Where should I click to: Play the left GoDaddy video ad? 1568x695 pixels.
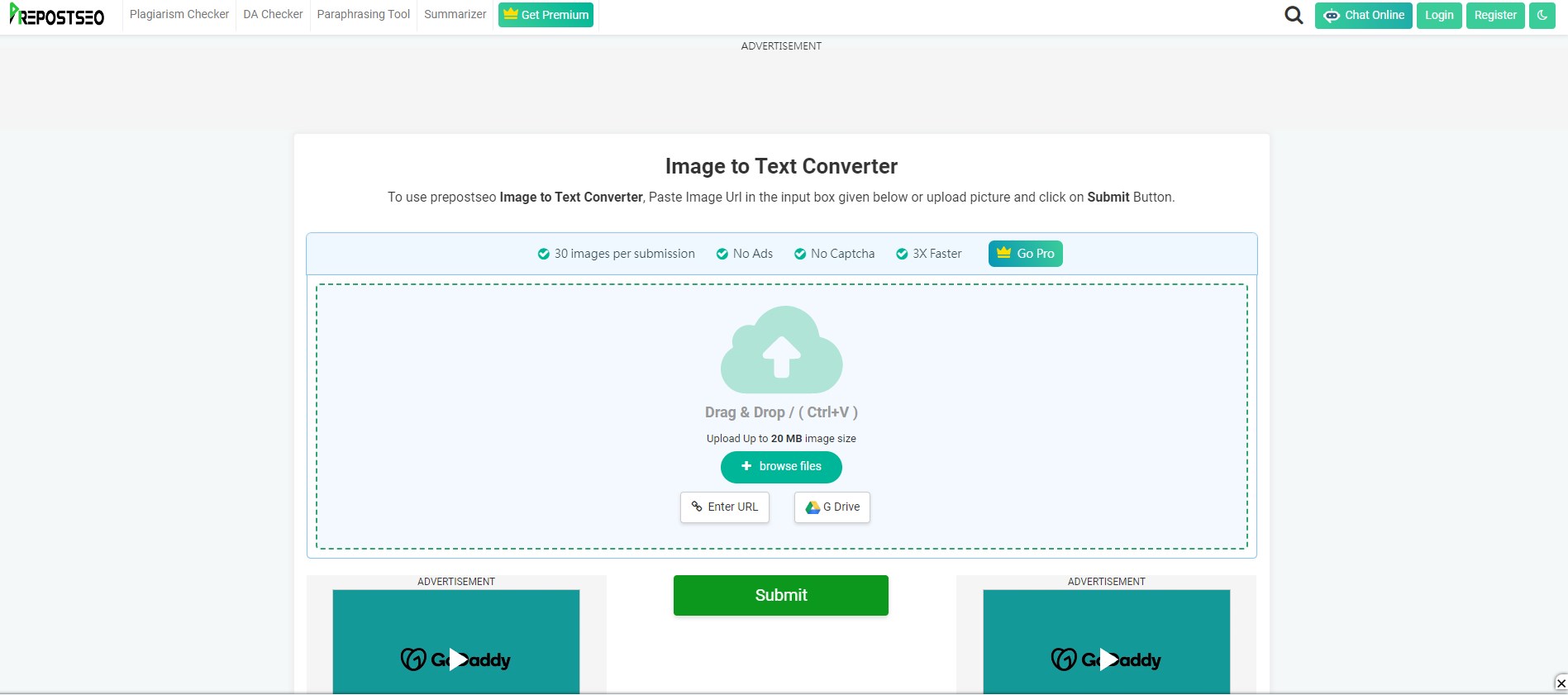tap(456, 659)
